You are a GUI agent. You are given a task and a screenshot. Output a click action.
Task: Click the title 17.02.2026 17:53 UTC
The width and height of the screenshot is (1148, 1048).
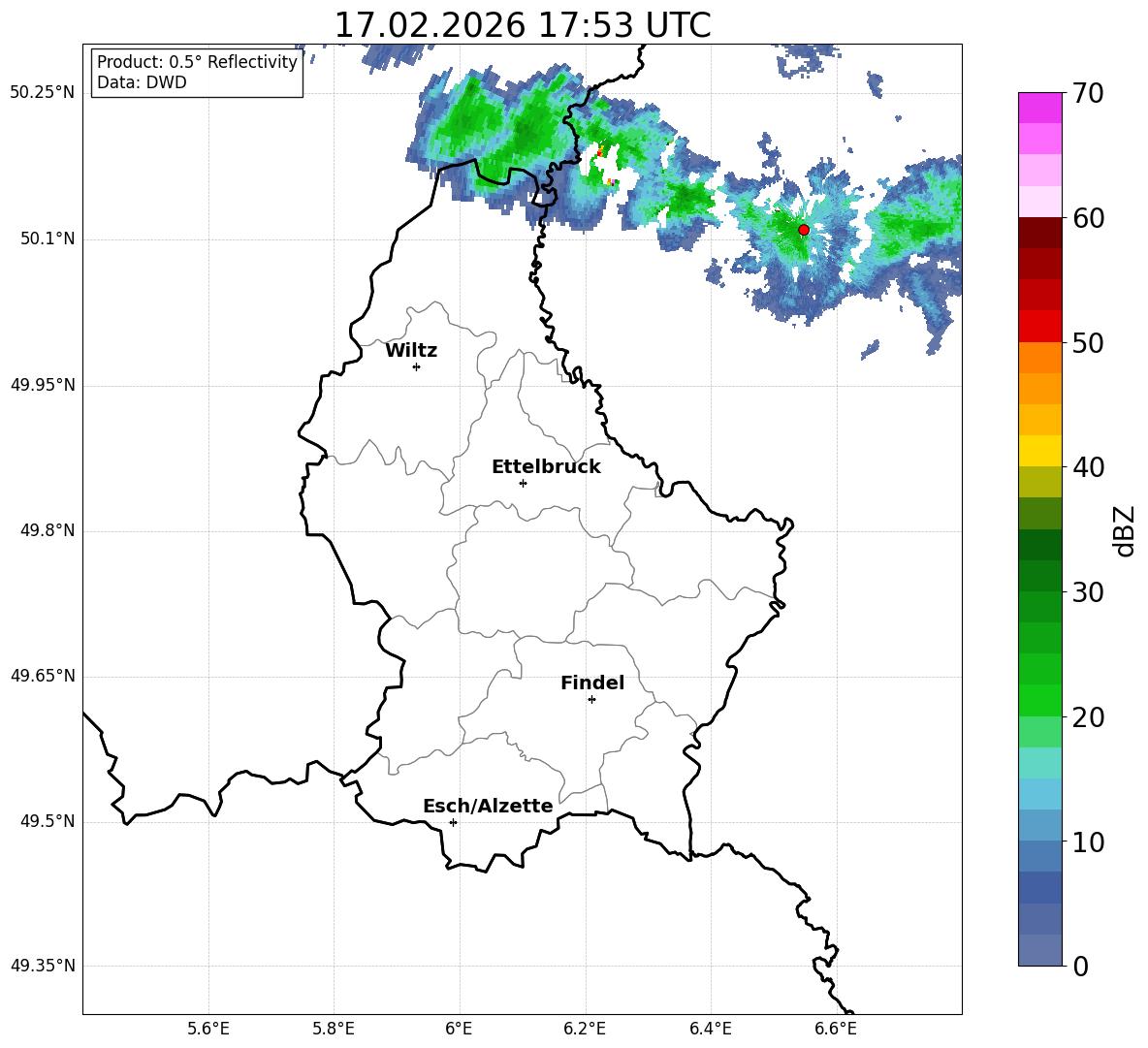tap(523, 25)
